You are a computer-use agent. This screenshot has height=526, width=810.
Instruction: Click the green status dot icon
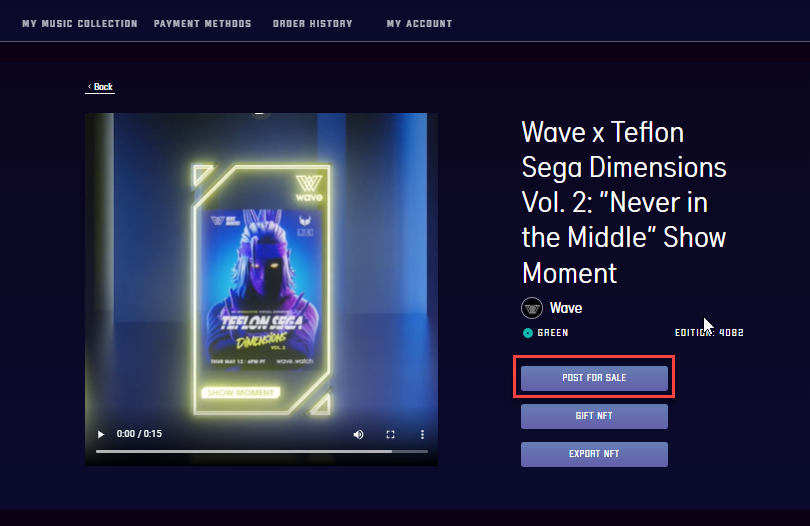527,333
